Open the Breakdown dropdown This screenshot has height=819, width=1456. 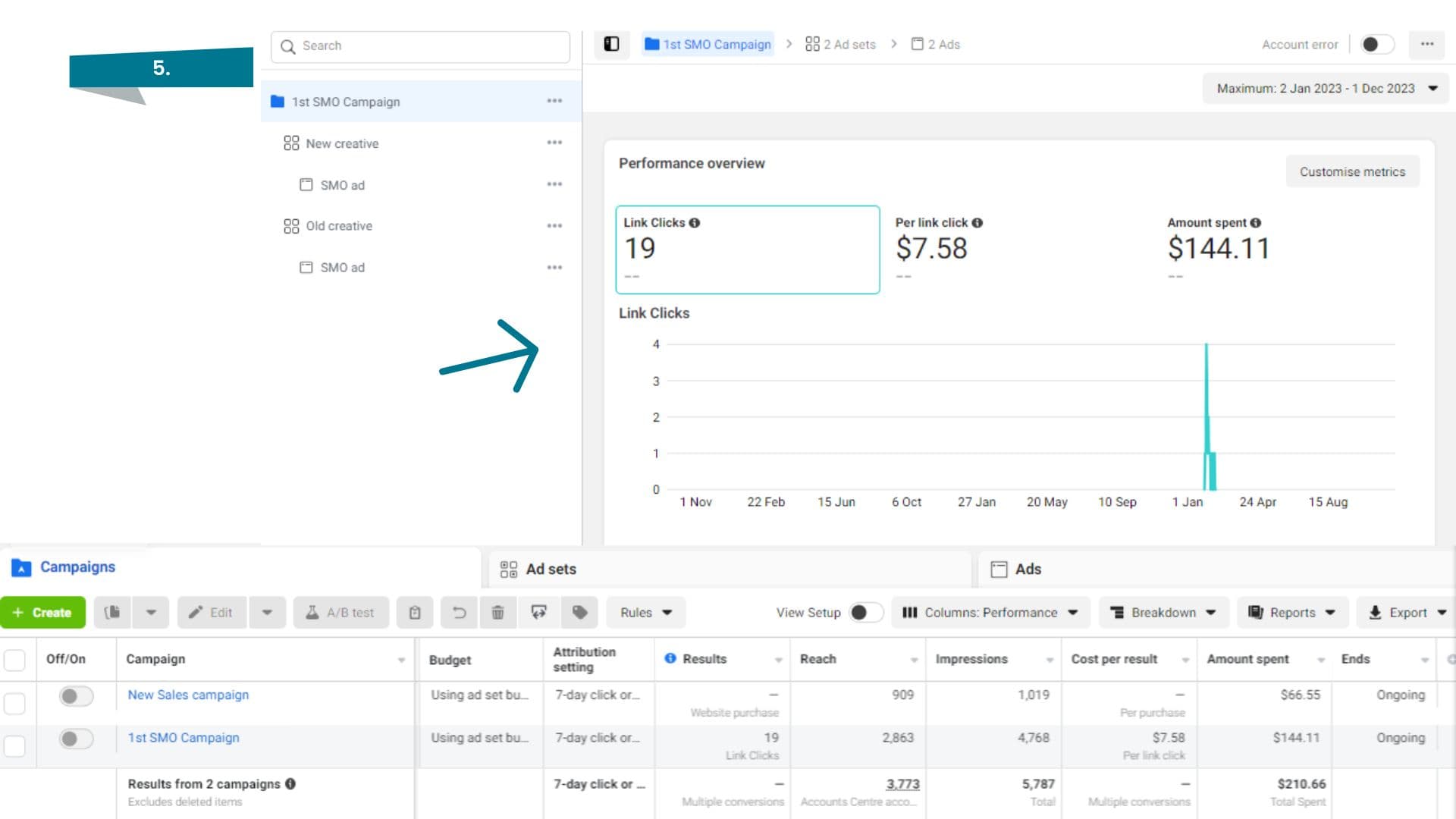[x=1163, y=612]
